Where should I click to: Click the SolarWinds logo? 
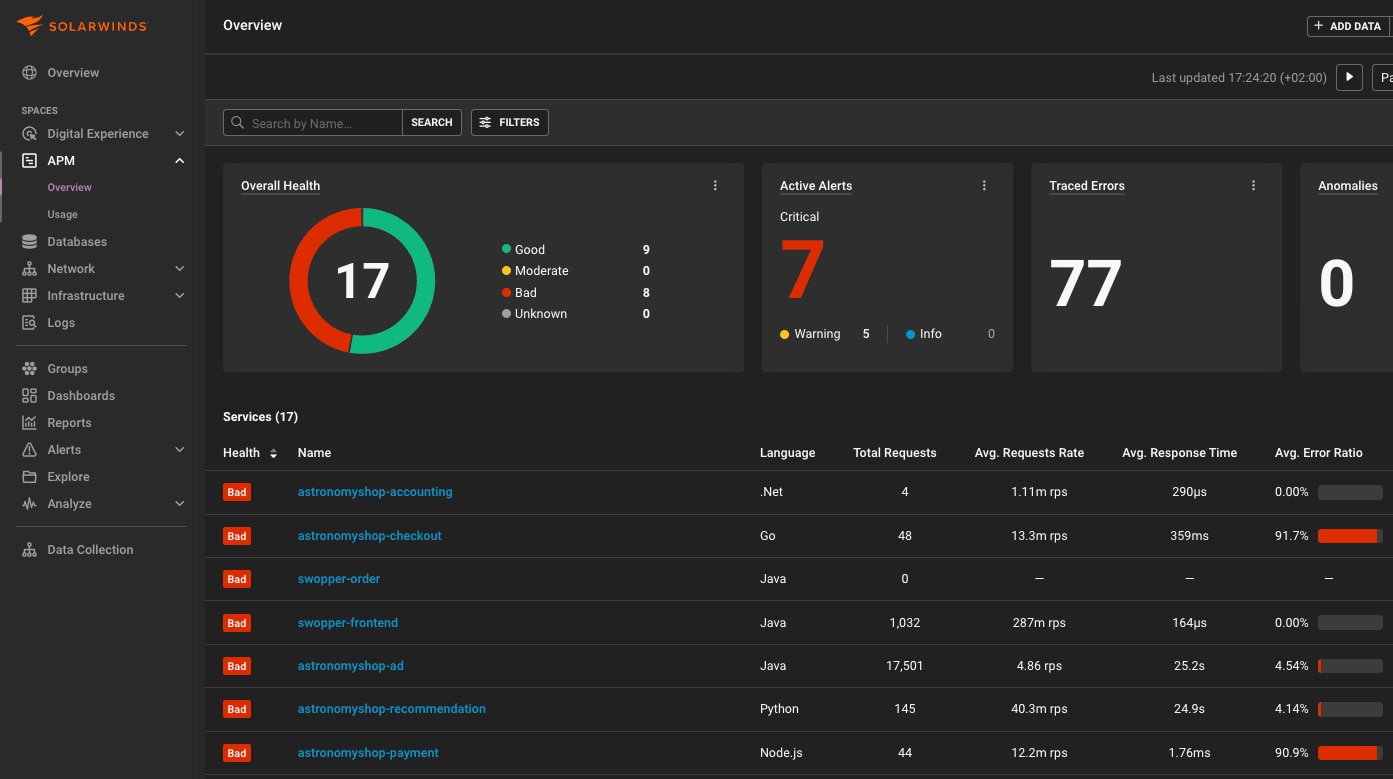pyautogui.click(x=82, y=26)
